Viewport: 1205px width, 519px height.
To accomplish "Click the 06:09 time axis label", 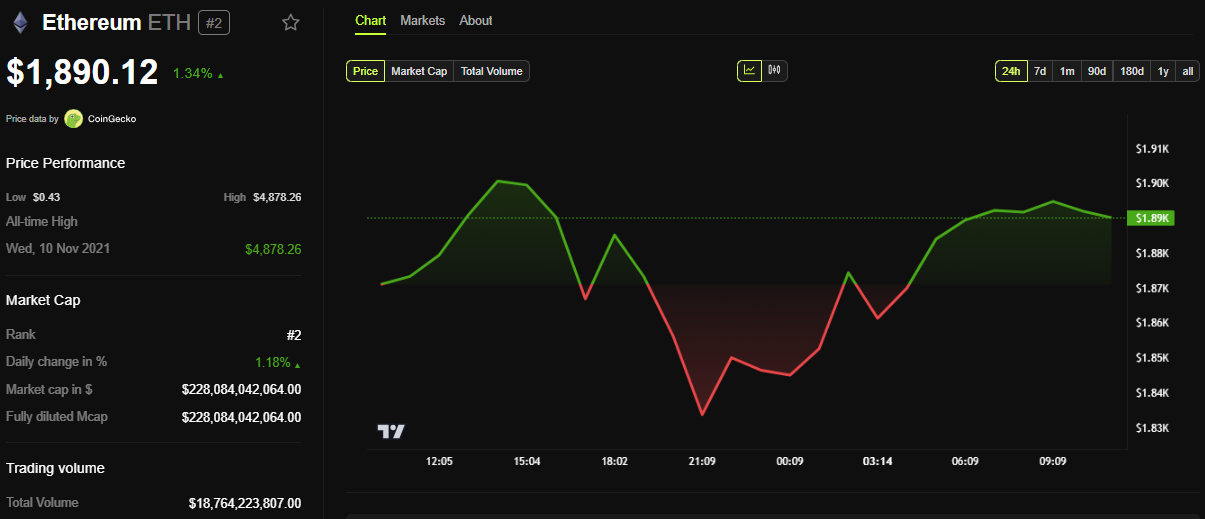I will tap(965, 461).
